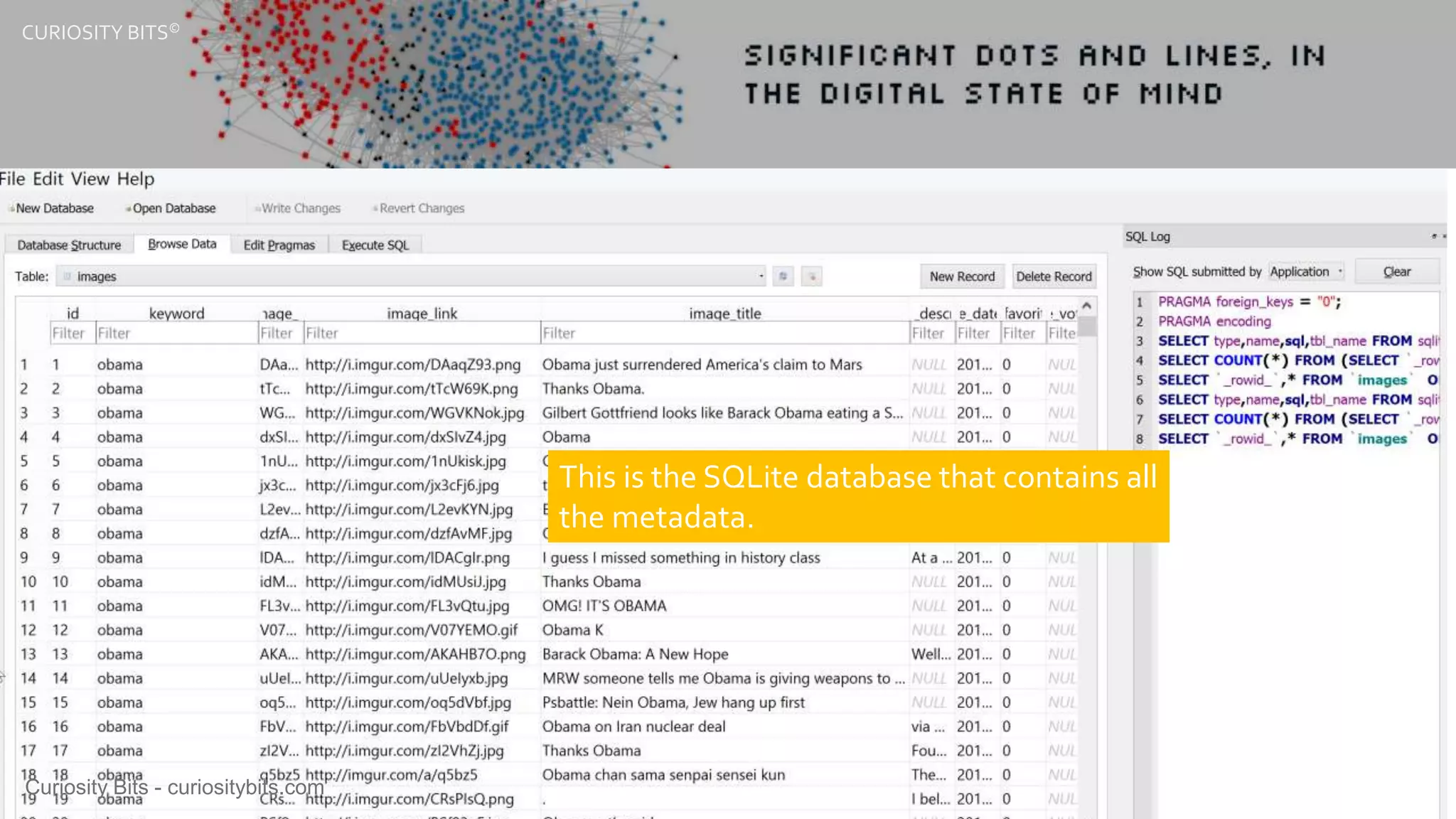Screen dimensions: 1456x819
Task: Sort by the image_link column header
Action: (x=422, y=313)
